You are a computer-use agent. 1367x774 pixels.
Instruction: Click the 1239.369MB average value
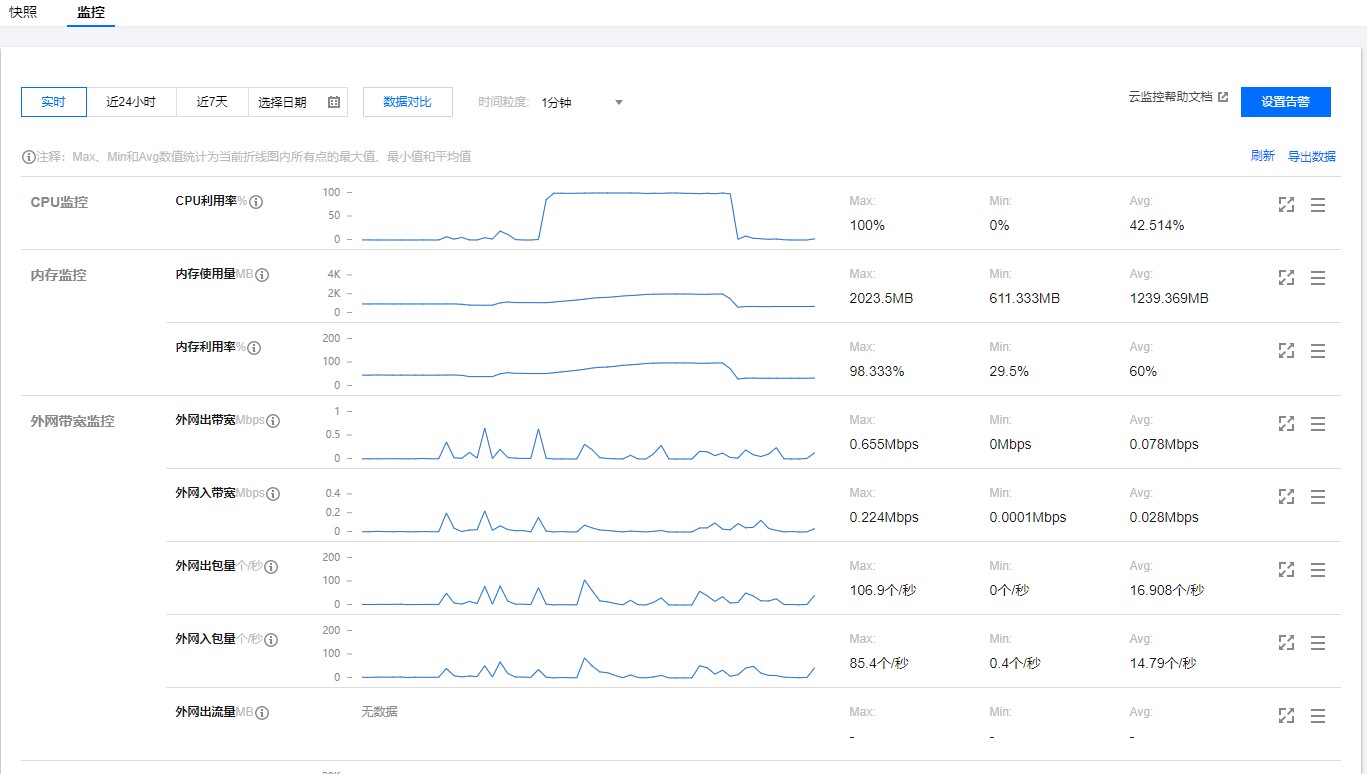point(1169,298)
